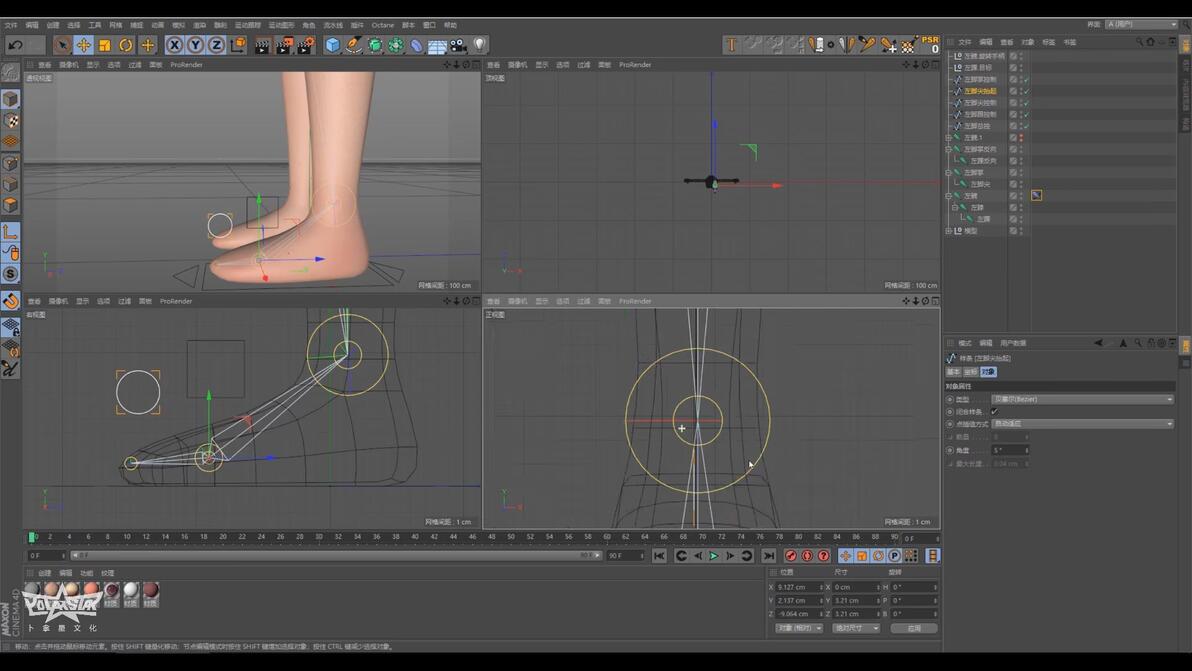
Task: Click the 应用 (Apply) button
Action: pos(913,628)
